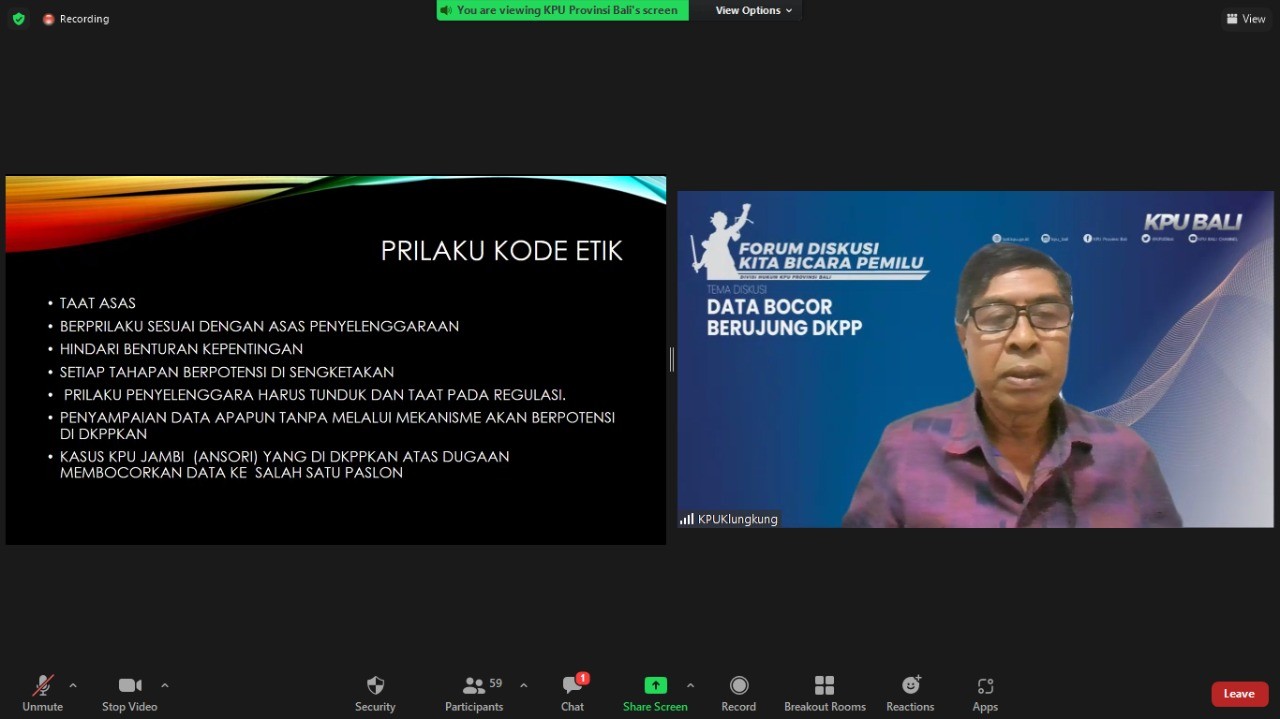Click the divider handle between slide and video
This screenshot has height=719, width=1280.
point(671,360)
